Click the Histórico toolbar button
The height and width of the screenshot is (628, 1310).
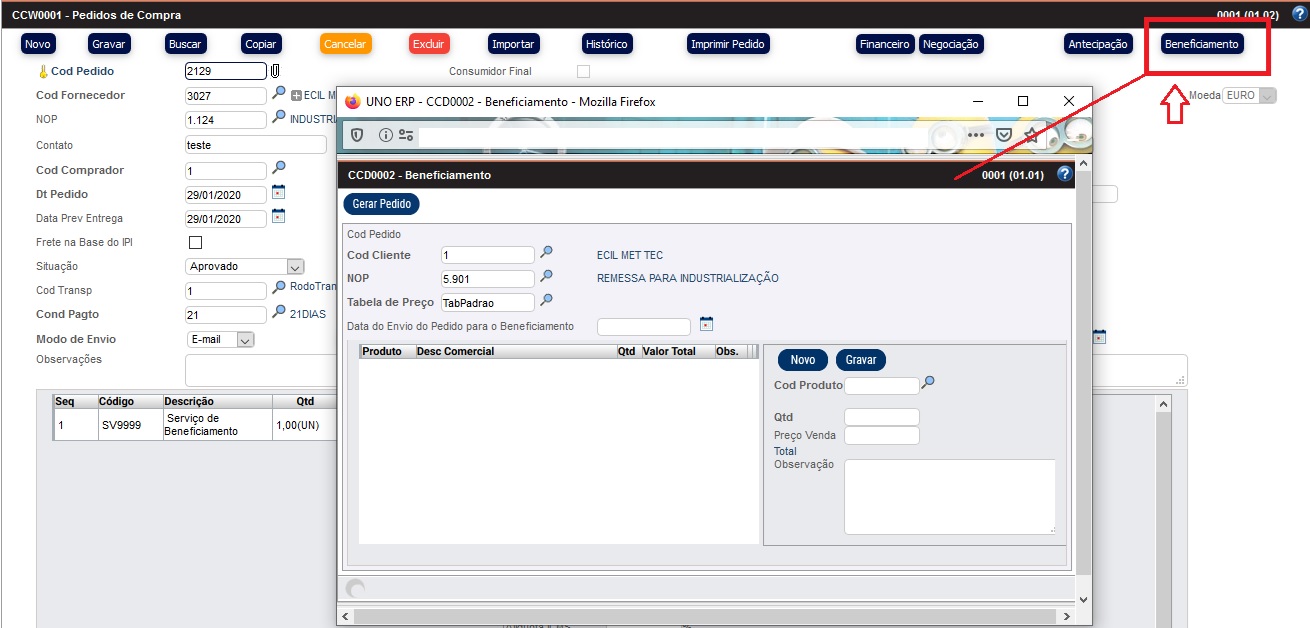(606, 44)
